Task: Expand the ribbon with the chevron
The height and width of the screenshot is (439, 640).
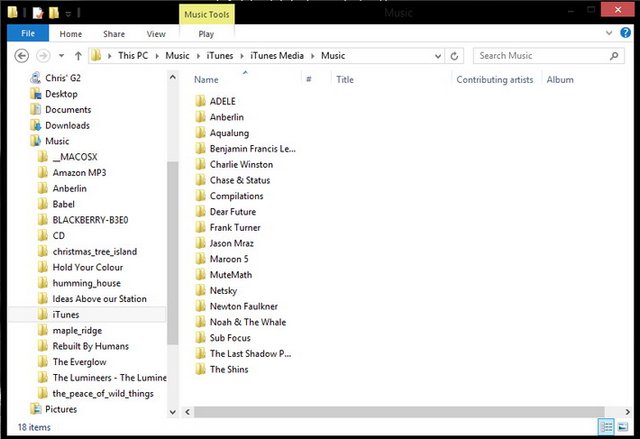Action: point(609,33)
